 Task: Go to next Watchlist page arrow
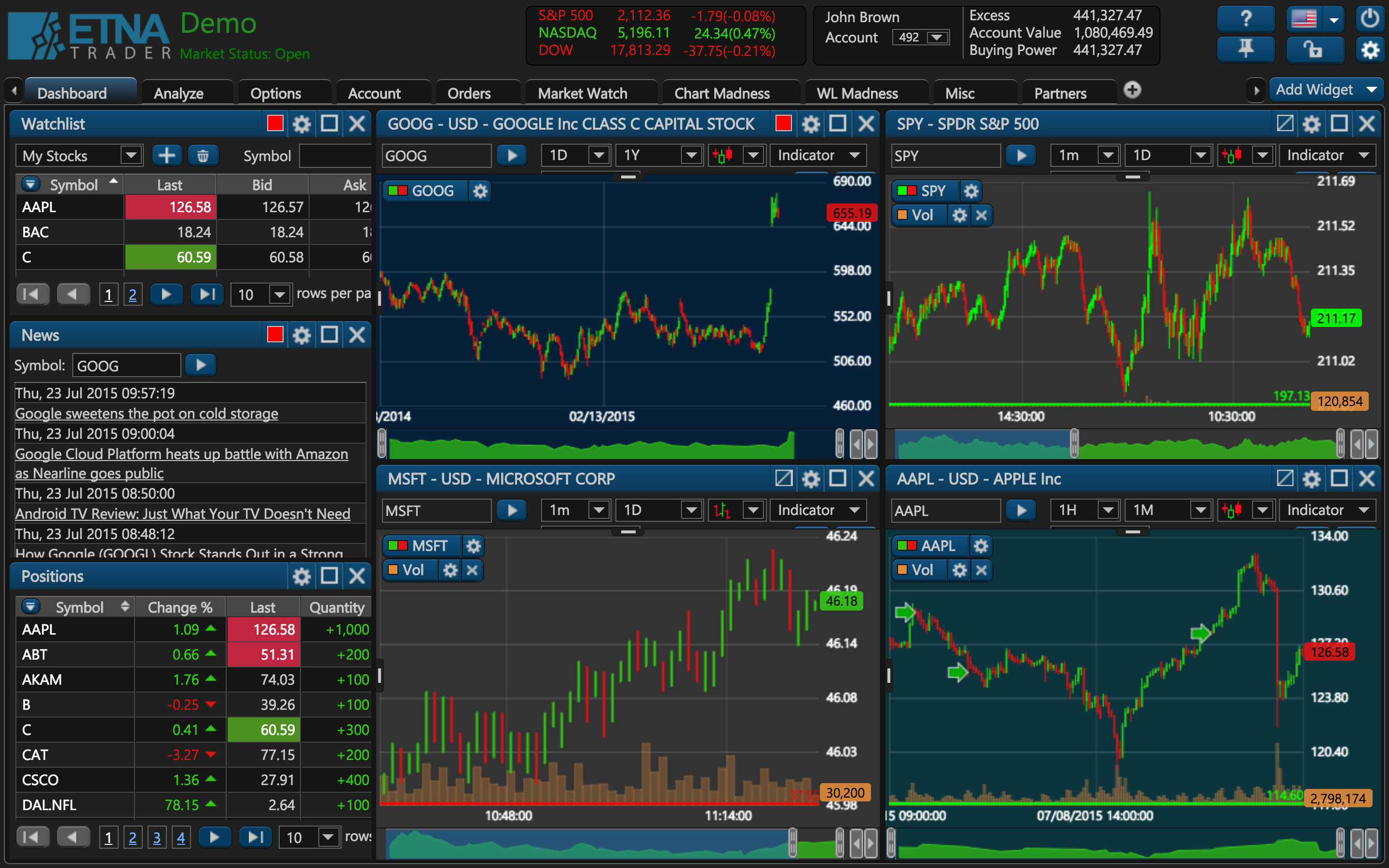point(166,295)
